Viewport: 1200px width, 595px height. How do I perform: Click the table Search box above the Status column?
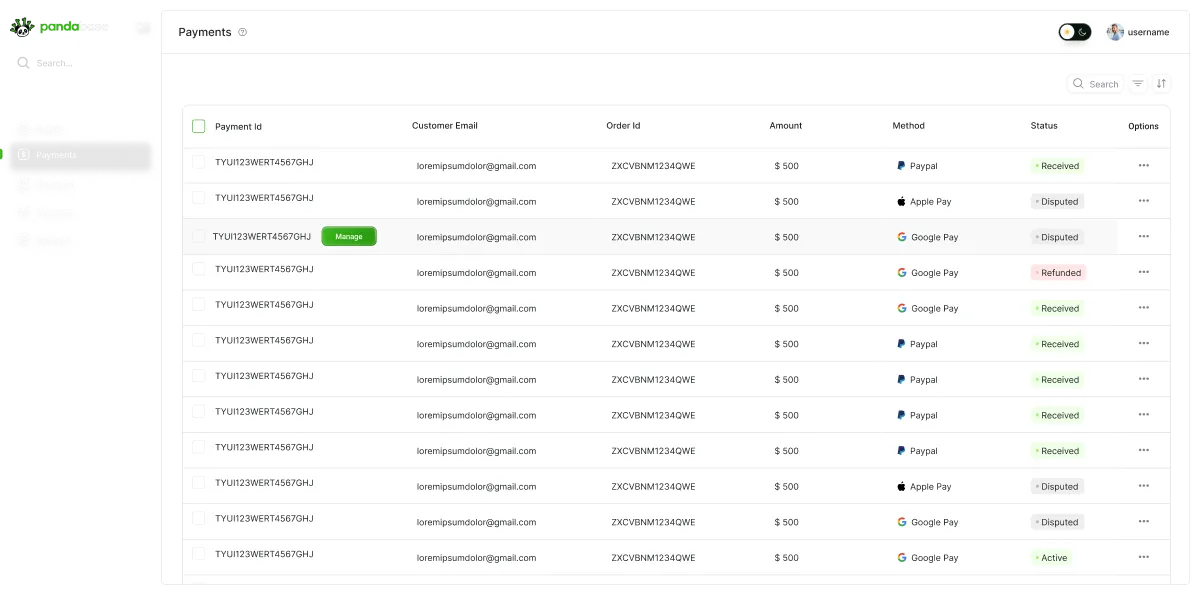click(1095, 84)
